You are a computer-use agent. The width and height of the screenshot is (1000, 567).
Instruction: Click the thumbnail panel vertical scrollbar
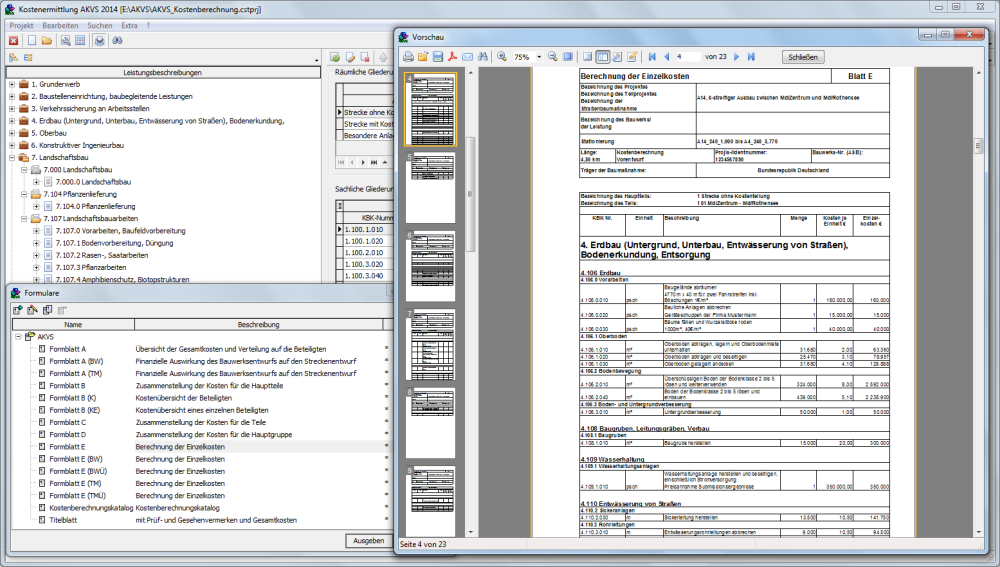pos(471,195)
